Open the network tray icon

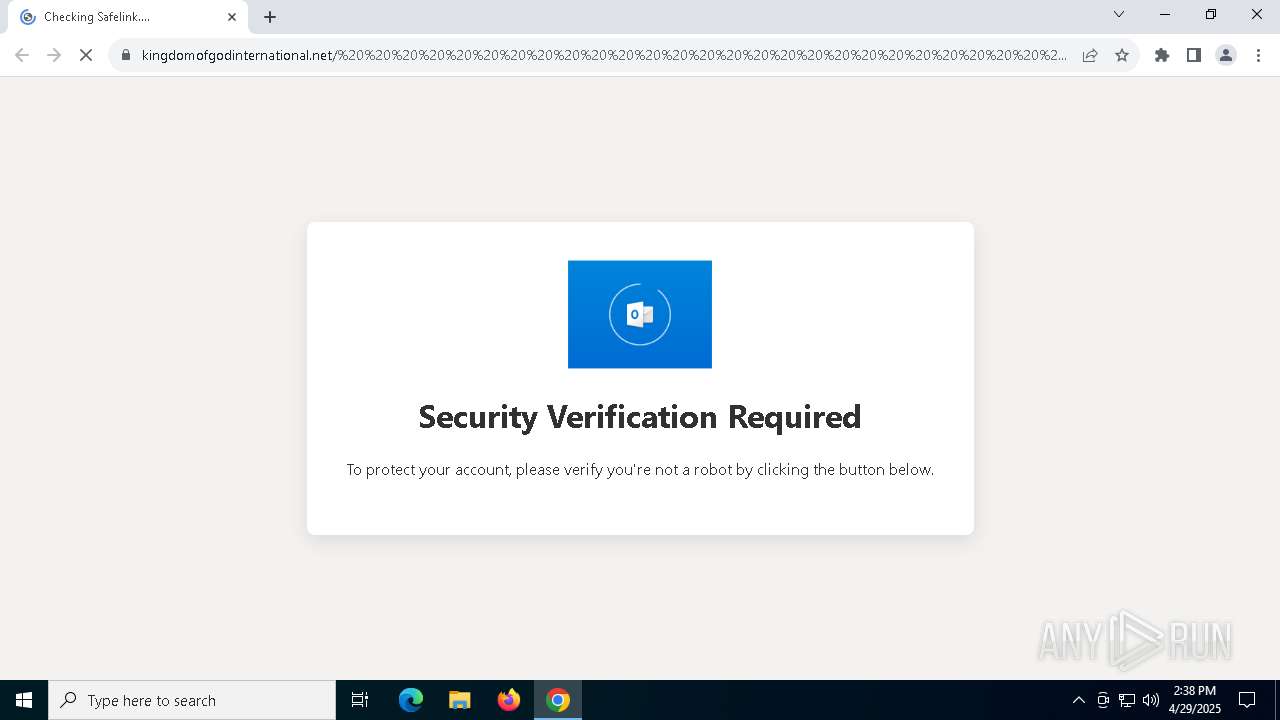click(x=1127, y=700)
